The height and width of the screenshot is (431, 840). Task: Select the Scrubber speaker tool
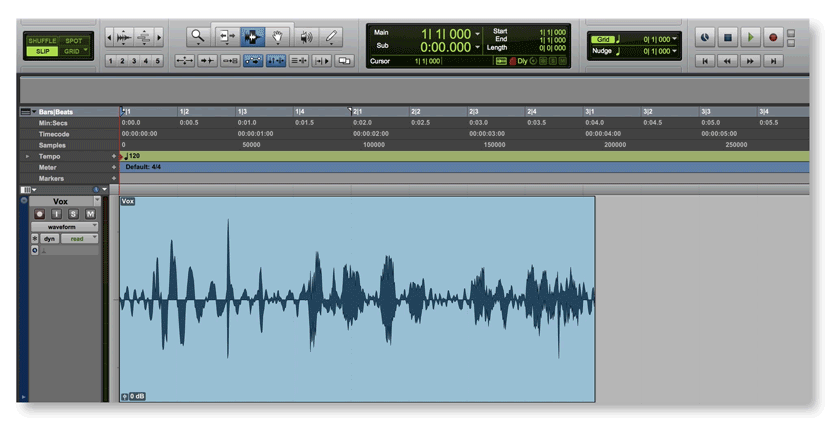[306, 37]
